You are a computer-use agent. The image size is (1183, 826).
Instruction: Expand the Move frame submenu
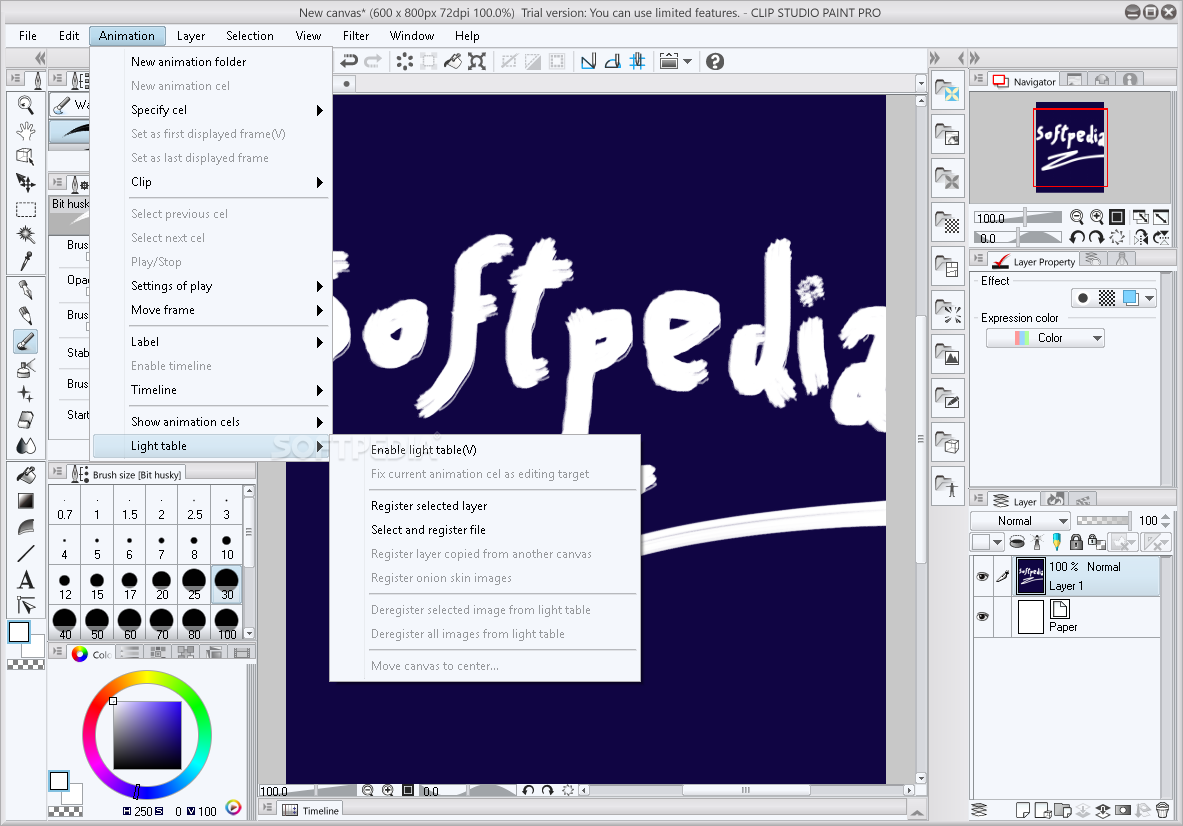click(x=210, y=310)
